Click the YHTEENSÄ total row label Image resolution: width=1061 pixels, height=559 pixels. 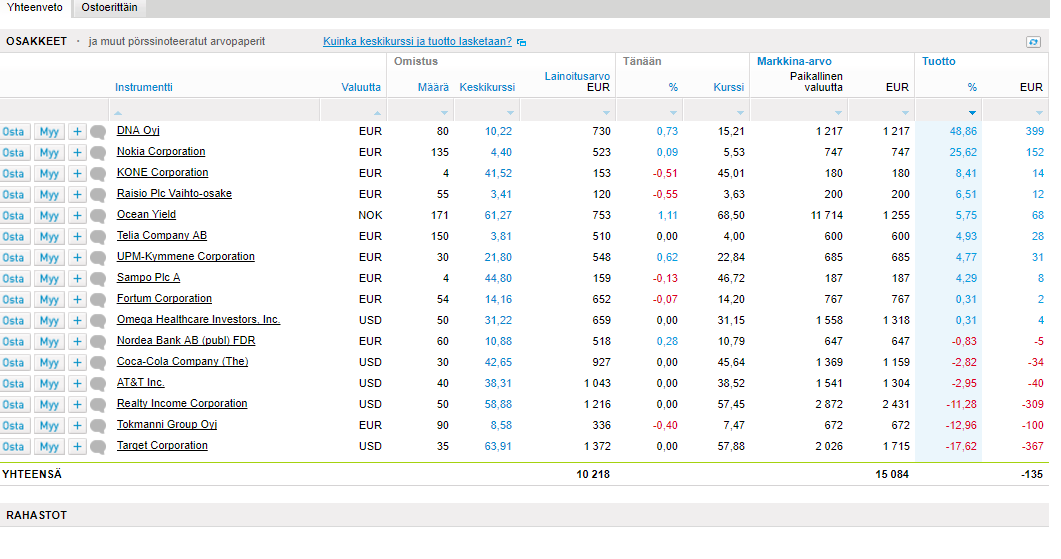pos(32,474)
